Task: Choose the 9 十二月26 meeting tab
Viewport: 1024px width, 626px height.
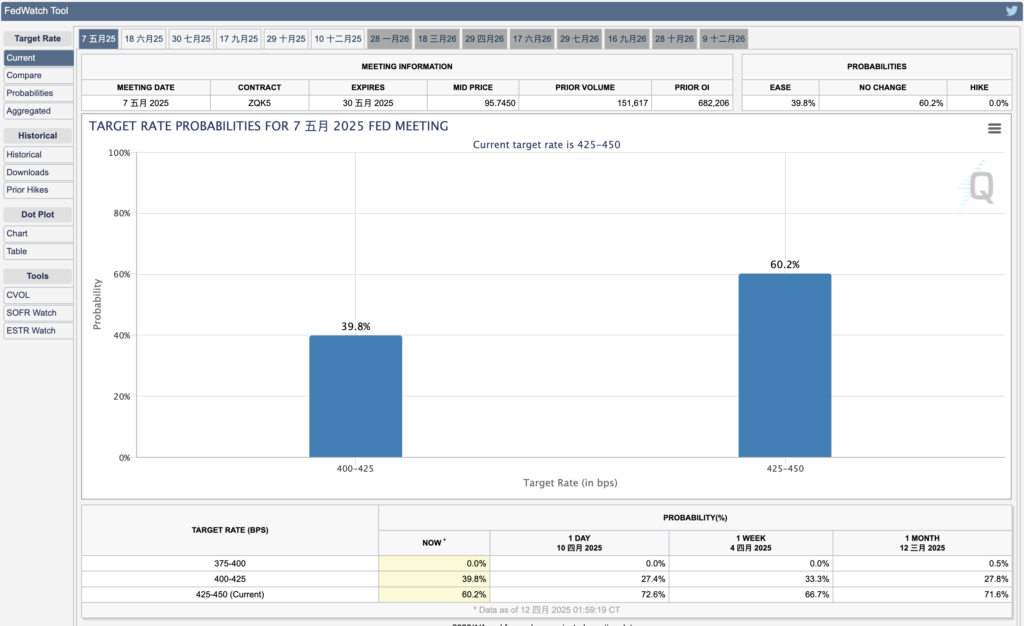Action: click(724, 39)
